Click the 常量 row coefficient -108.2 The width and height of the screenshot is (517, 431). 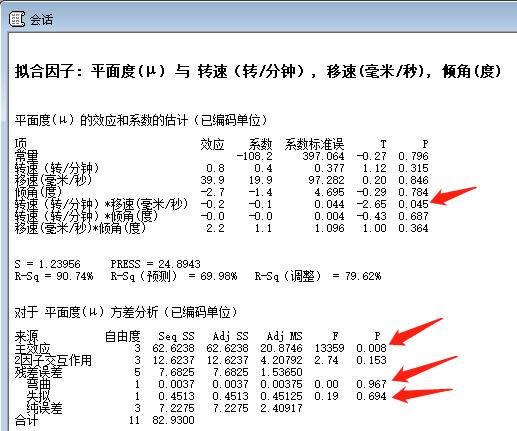click(x=254, y=156)
